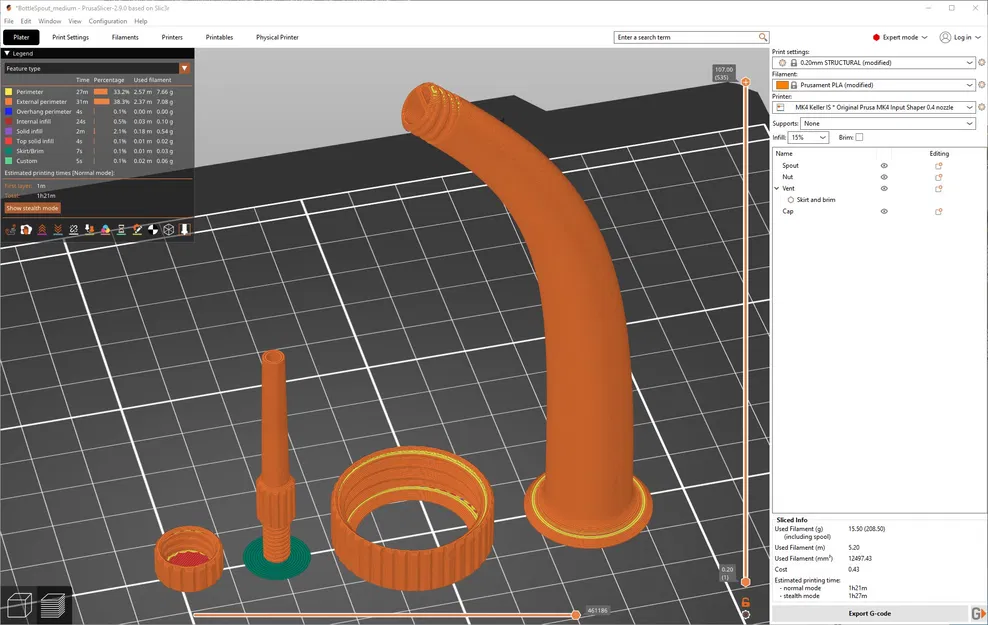Toggle deretractions visibility icon (down arrows)
The width and height of the screenshot is (988, 625).
(x=58, y=230)
